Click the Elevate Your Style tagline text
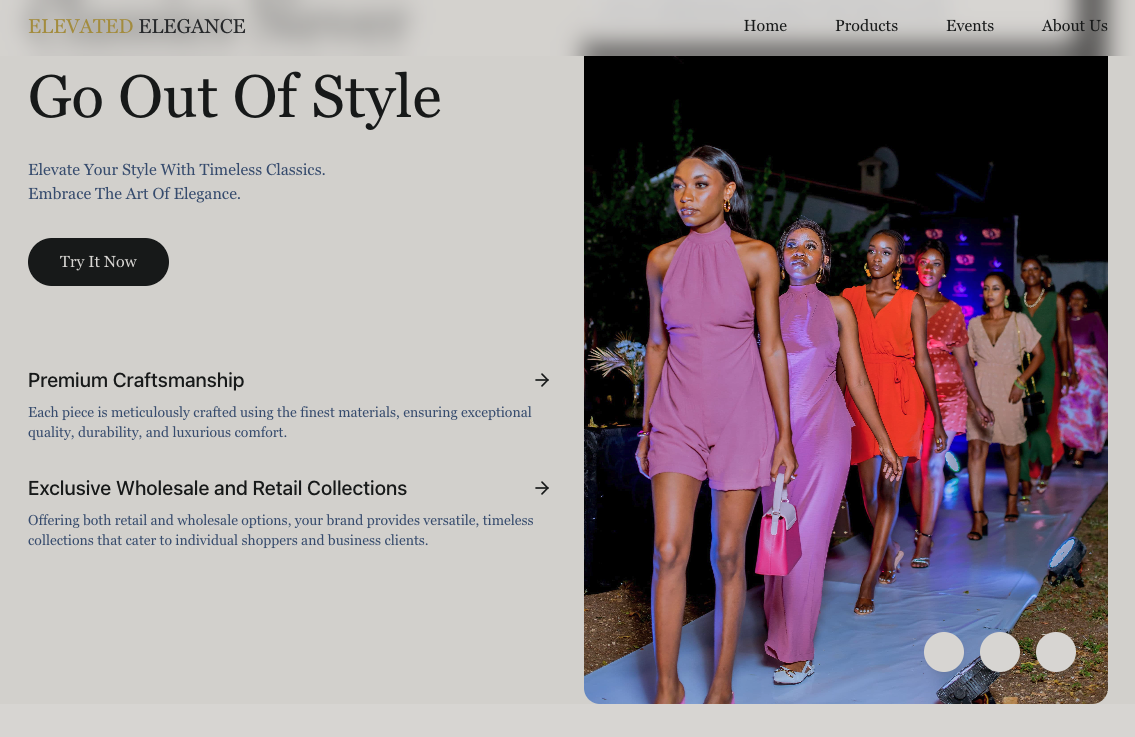The height and width of the screenshot is (737, 1135). coord(177,170)
